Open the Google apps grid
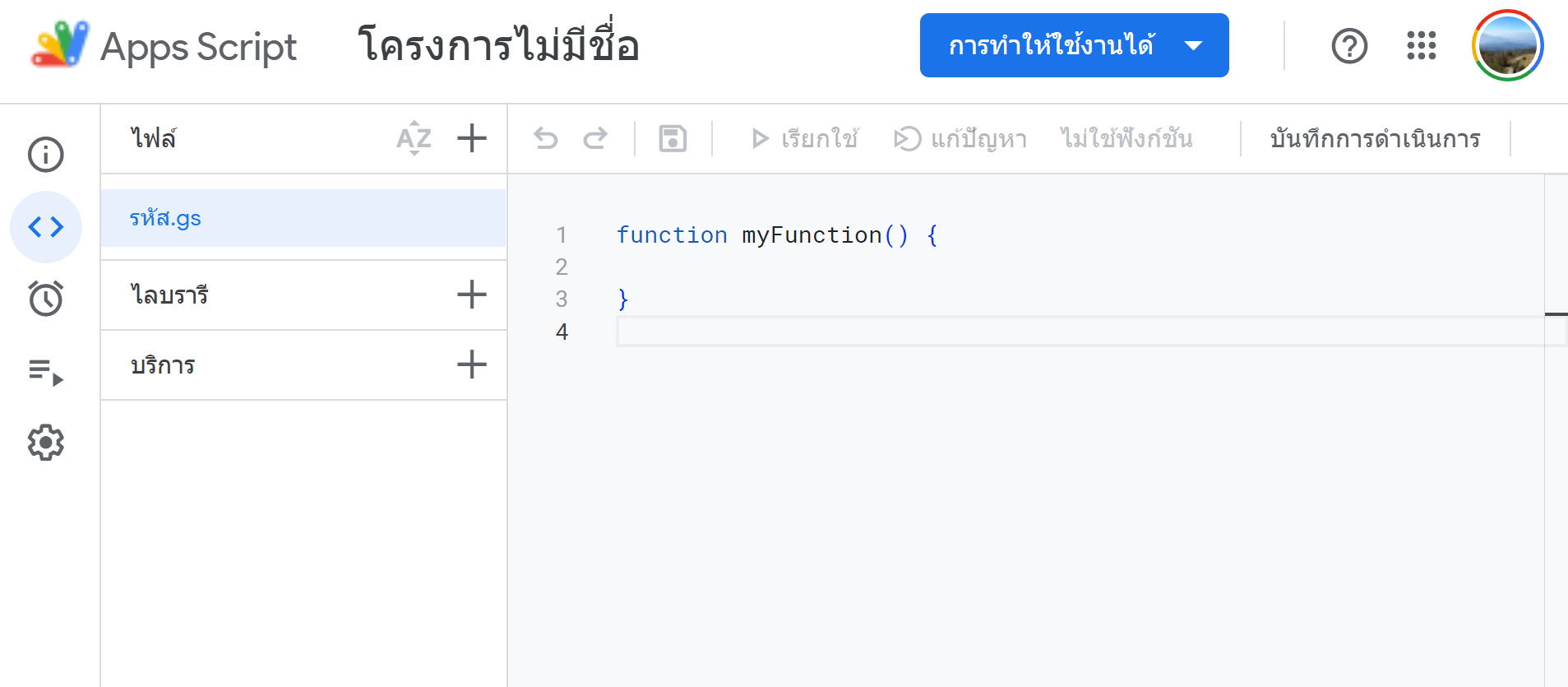This screenshot has height=687, width=1568. [x=1422, y=46]
